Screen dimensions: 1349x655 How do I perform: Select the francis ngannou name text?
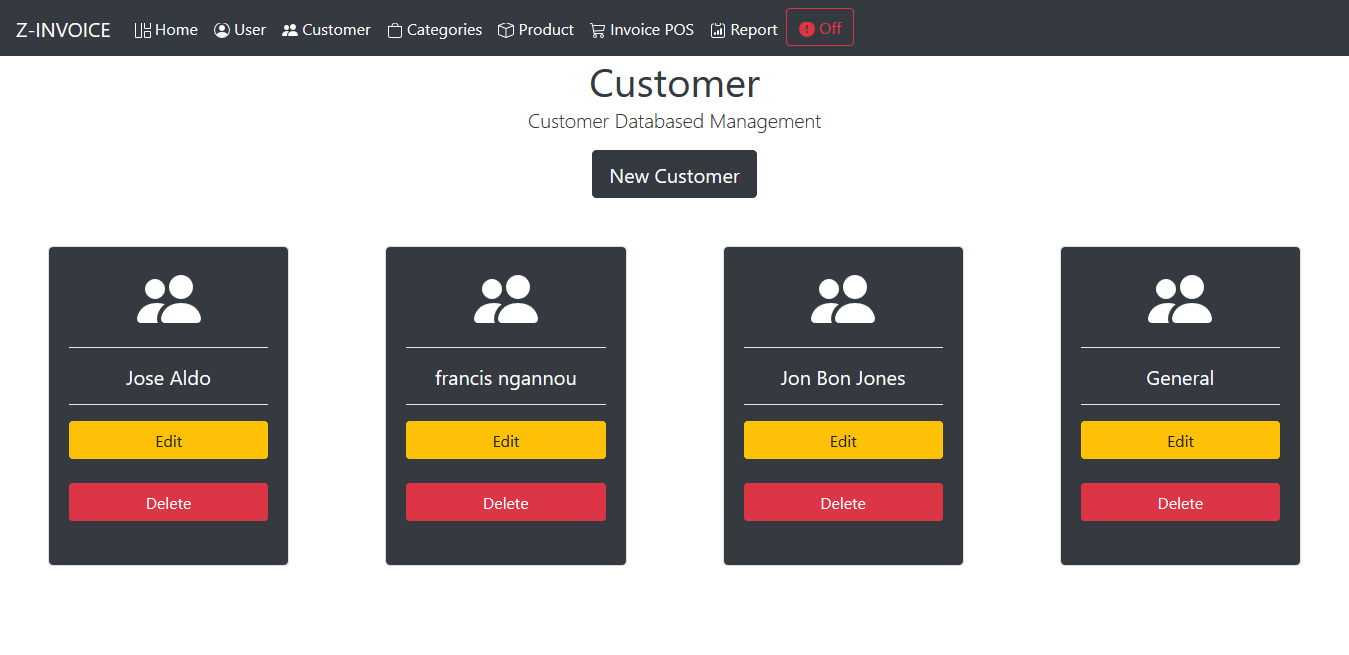[x=506, y=378]
